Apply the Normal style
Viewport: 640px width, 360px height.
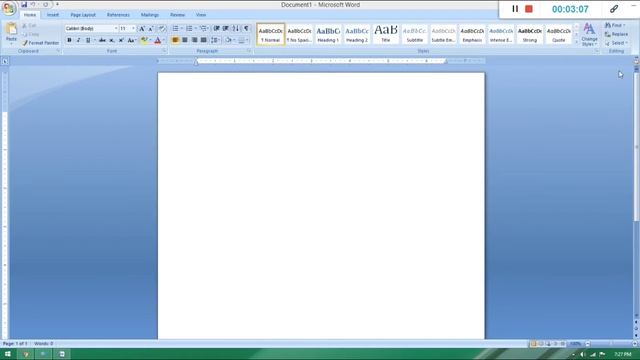pos(271,34)
